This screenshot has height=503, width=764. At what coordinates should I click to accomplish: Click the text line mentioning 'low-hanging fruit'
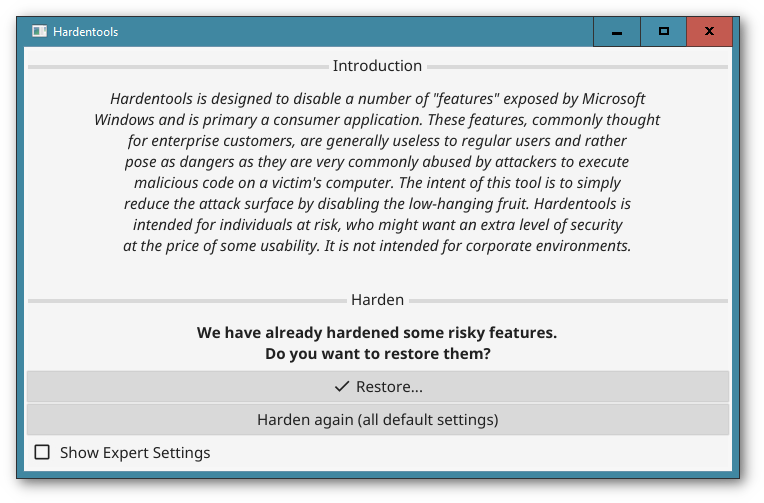pos(377,204)
